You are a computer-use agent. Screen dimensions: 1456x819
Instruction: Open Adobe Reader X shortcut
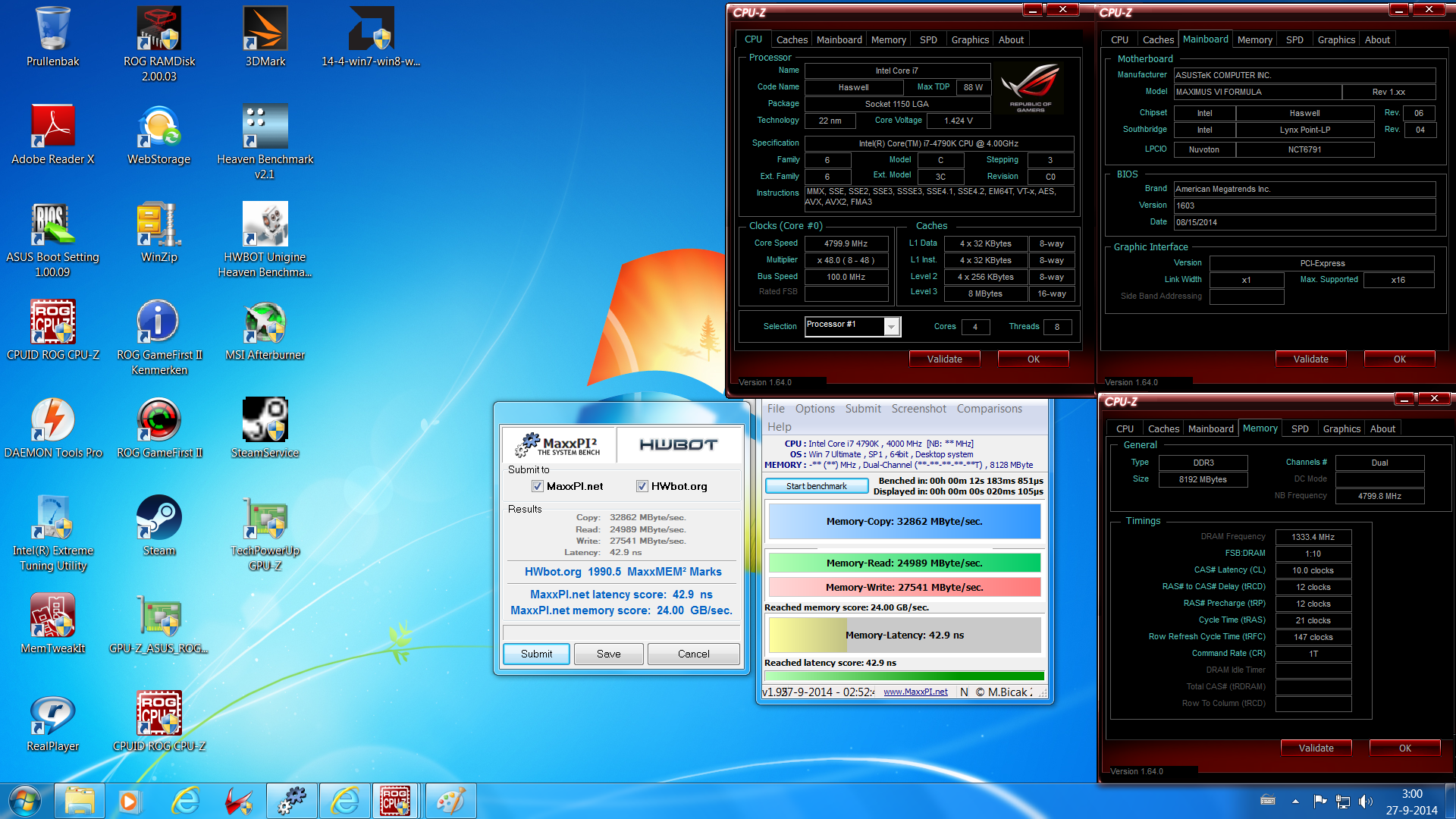coord(52,134)
